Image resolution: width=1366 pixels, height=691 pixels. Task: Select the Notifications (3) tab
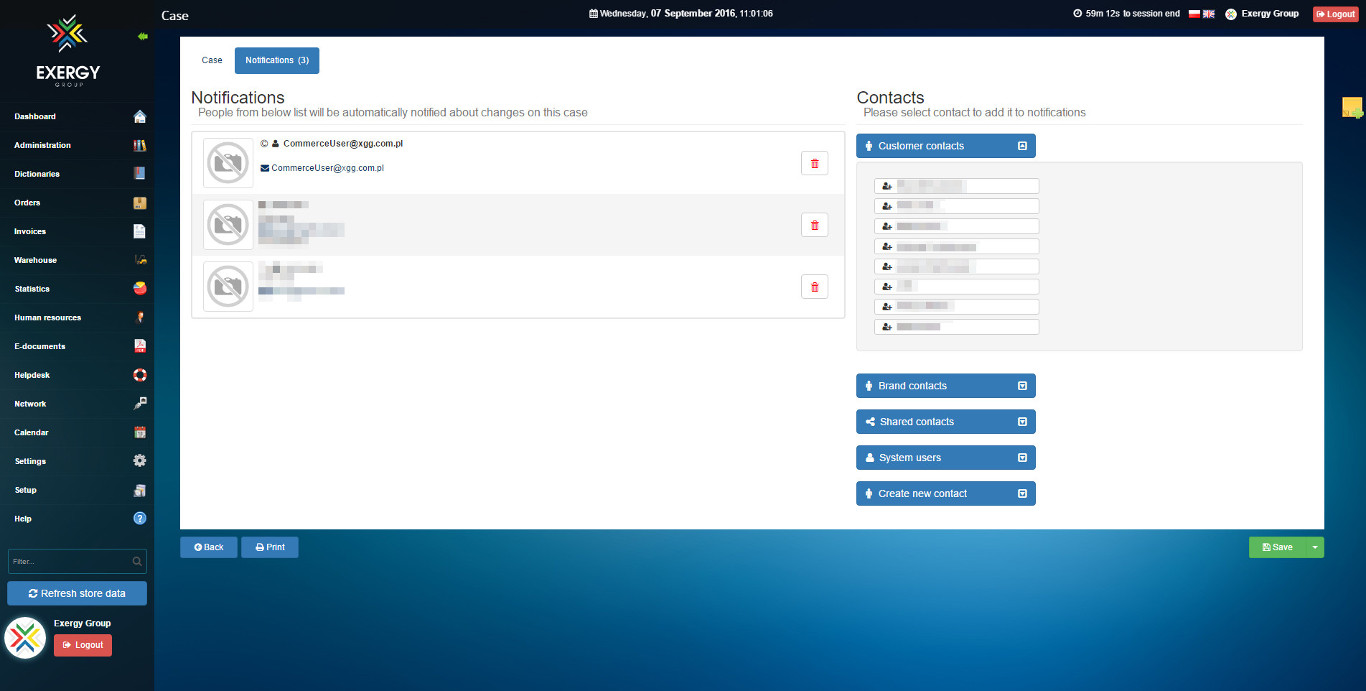tap(277, 60)
